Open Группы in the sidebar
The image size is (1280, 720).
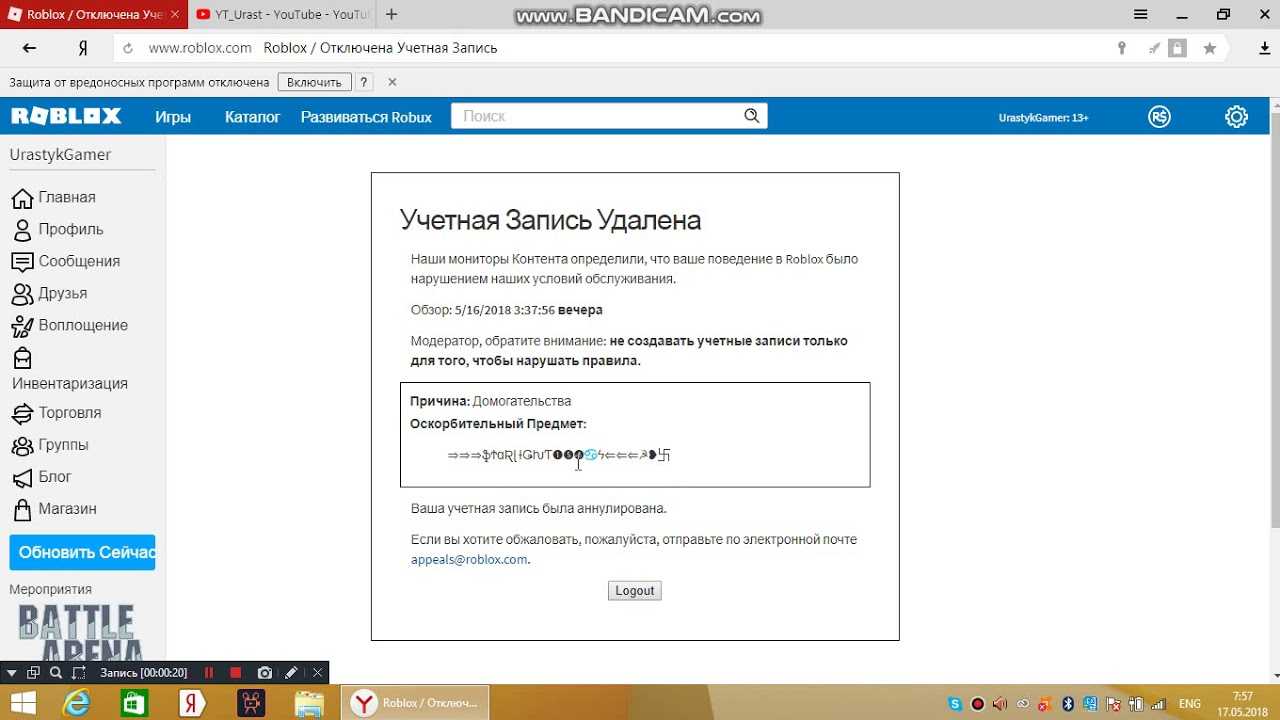point(50,444)
